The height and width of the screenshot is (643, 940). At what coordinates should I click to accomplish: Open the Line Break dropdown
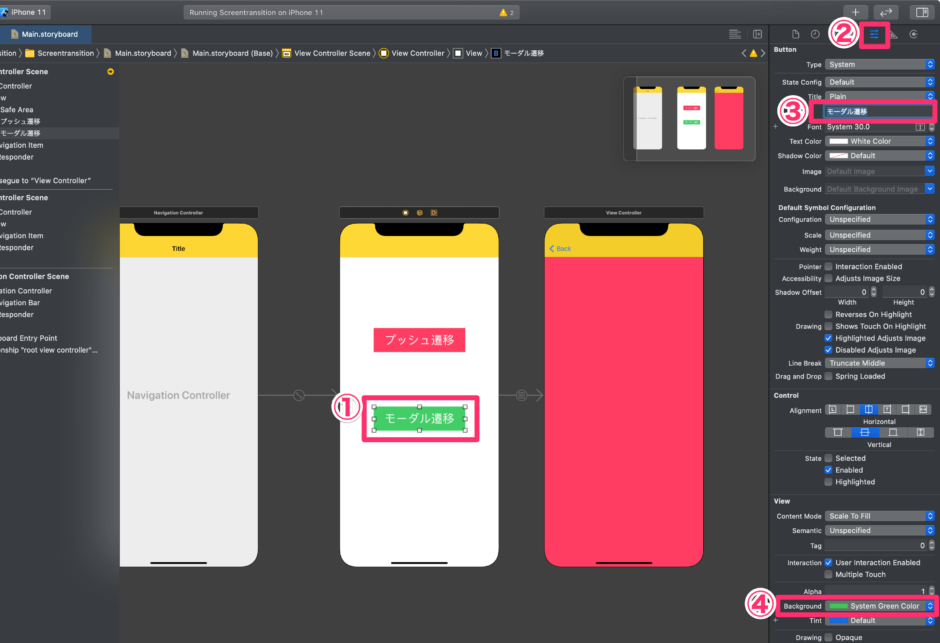tap(879, 363)
